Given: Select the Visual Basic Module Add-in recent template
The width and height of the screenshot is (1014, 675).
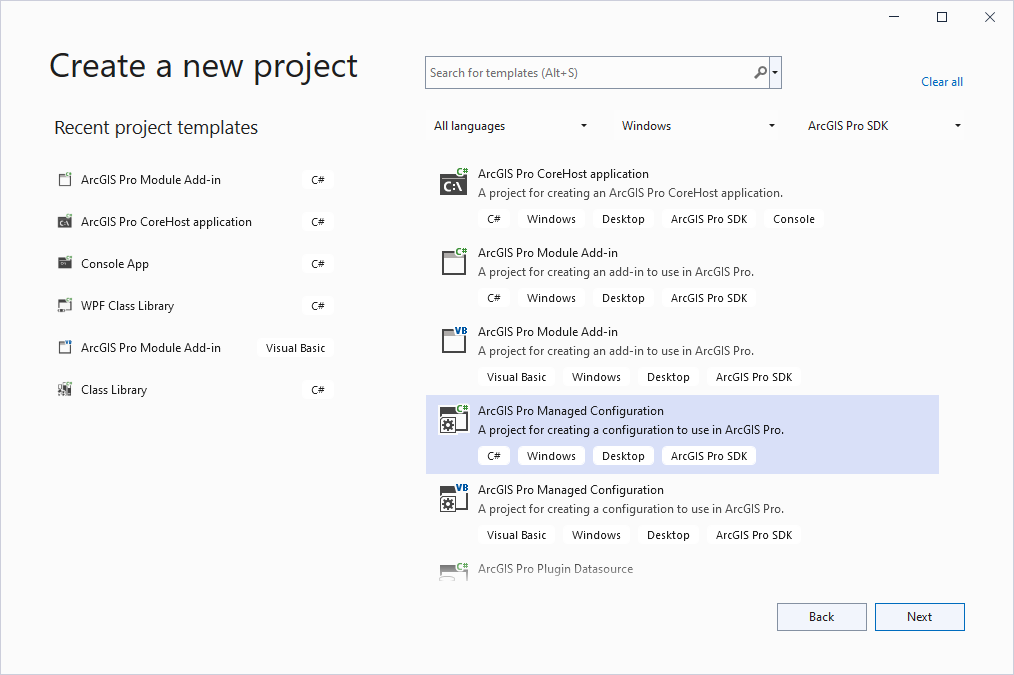Looking at the screenshot, I should pos(150,347).
